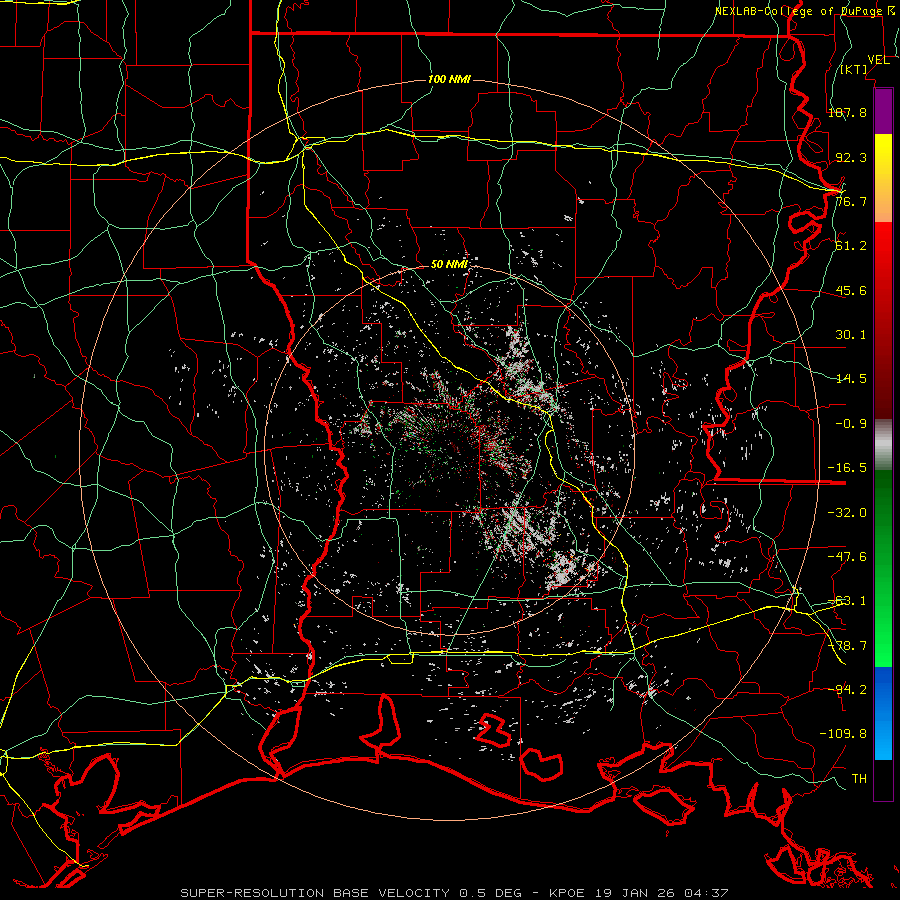This screenshot has width=900, height=900.
Task: Click the -16.5 velocity scale value
Action: 847,468
